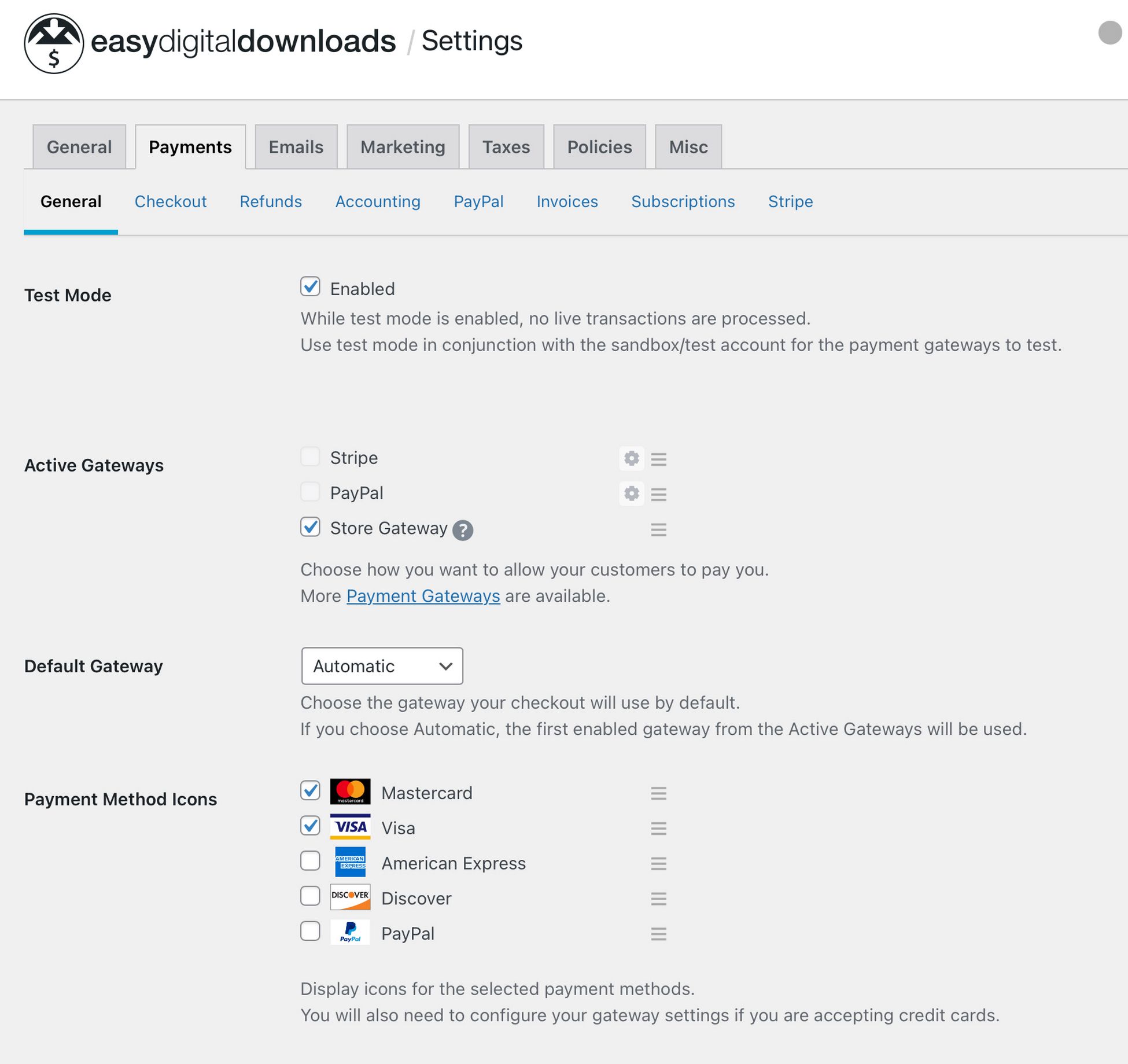Check the PayPal payment icon checkbox
The height and width of the screenshot is (1064, 1128).
[x=311, y=932]
